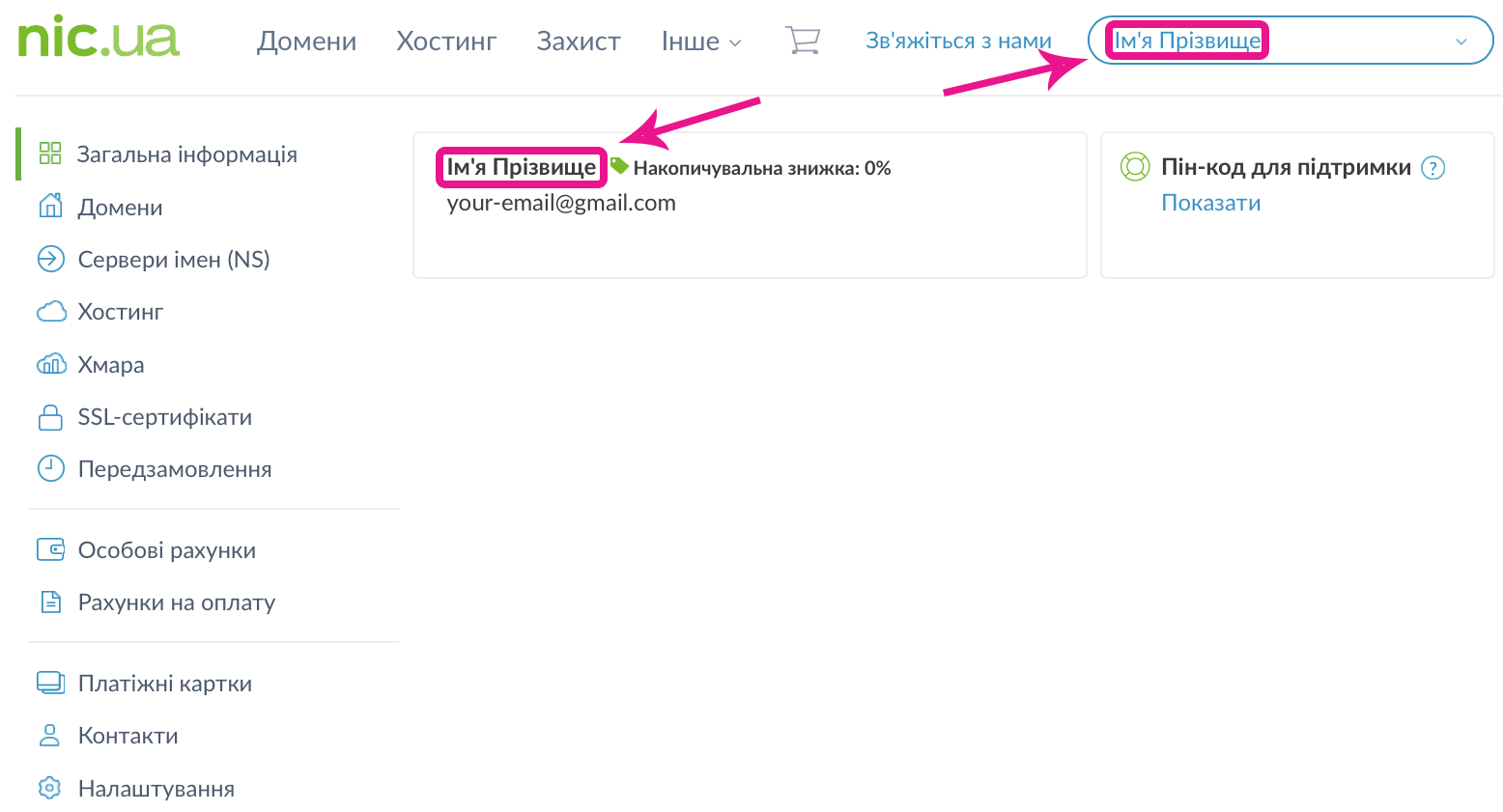Click the SSL-сертифікати padlock icon
Image resolution: width=1503 pixels, height=812 pixels.
point(50,417)
